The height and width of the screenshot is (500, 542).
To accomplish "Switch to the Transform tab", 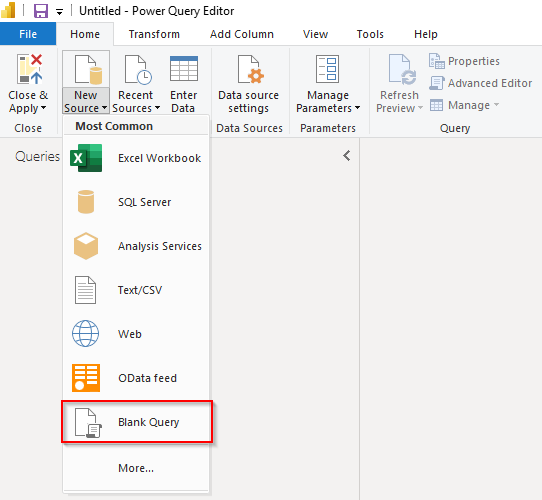I will click(154, 34).
